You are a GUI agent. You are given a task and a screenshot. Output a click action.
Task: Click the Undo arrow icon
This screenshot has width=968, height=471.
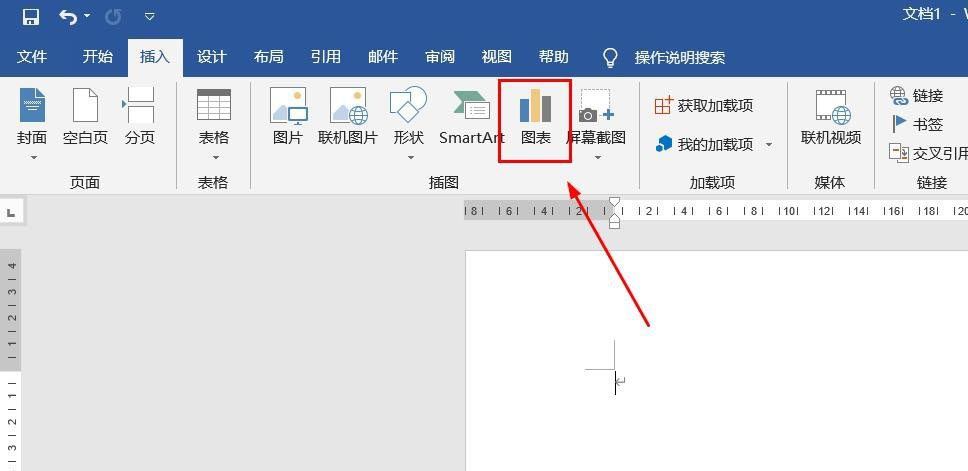(68, 17)
